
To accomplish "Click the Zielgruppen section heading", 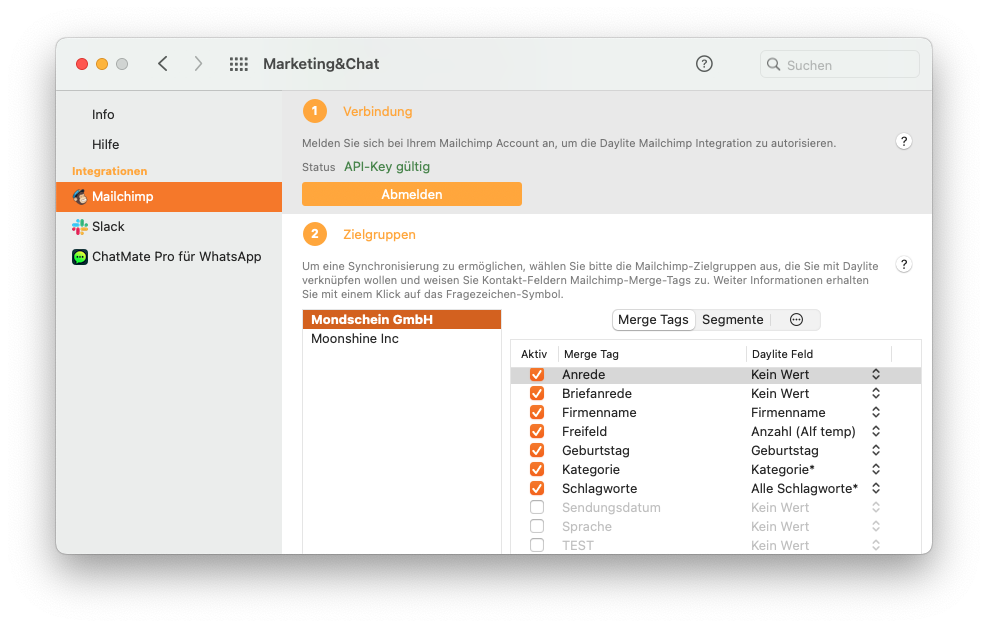I will pyautogui.click(x=379, y=234).
